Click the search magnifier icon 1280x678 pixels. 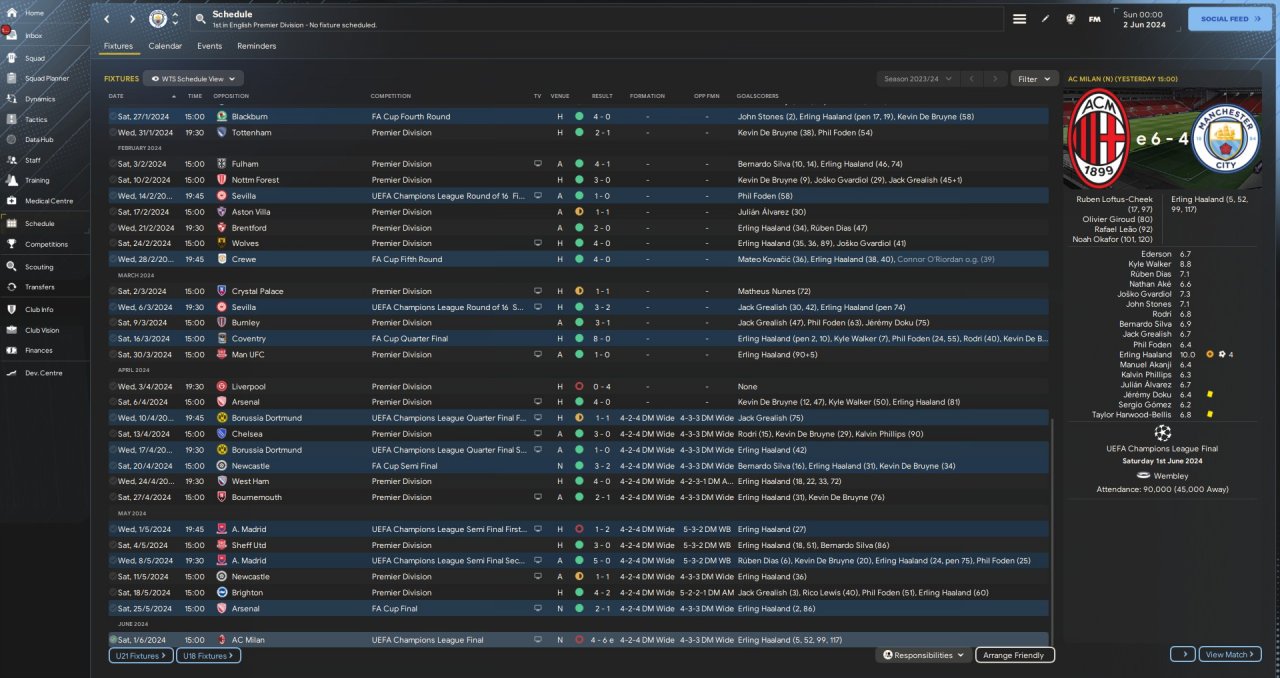(201, 19)
